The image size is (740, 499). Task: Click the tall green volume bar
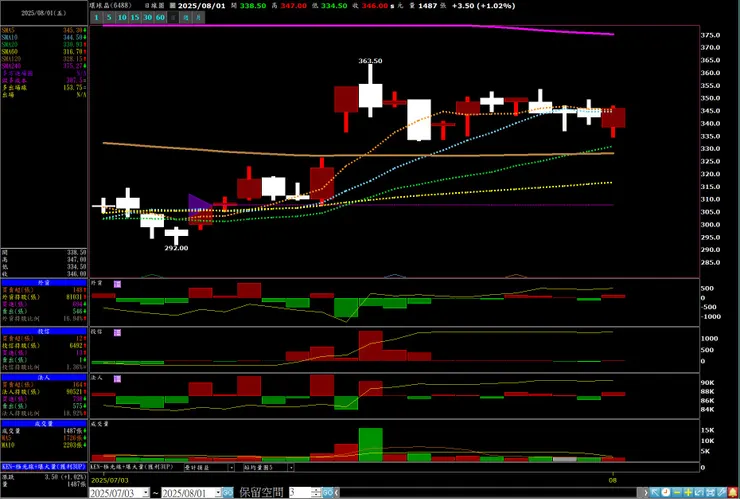(370, 445)
